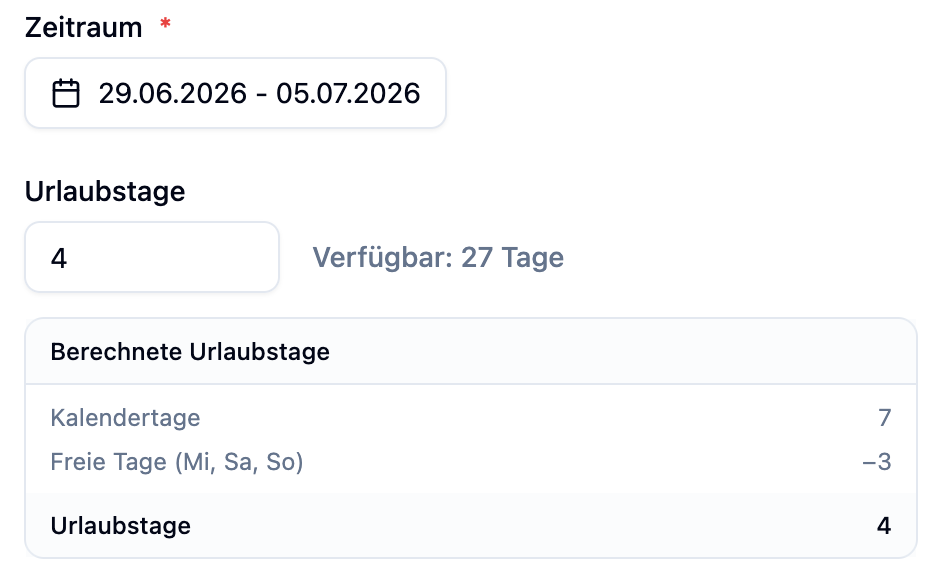Click the Berechnete Urlaubstage header
The height and width of the screenshot is (584, 940).
click(x=190, y=352)
